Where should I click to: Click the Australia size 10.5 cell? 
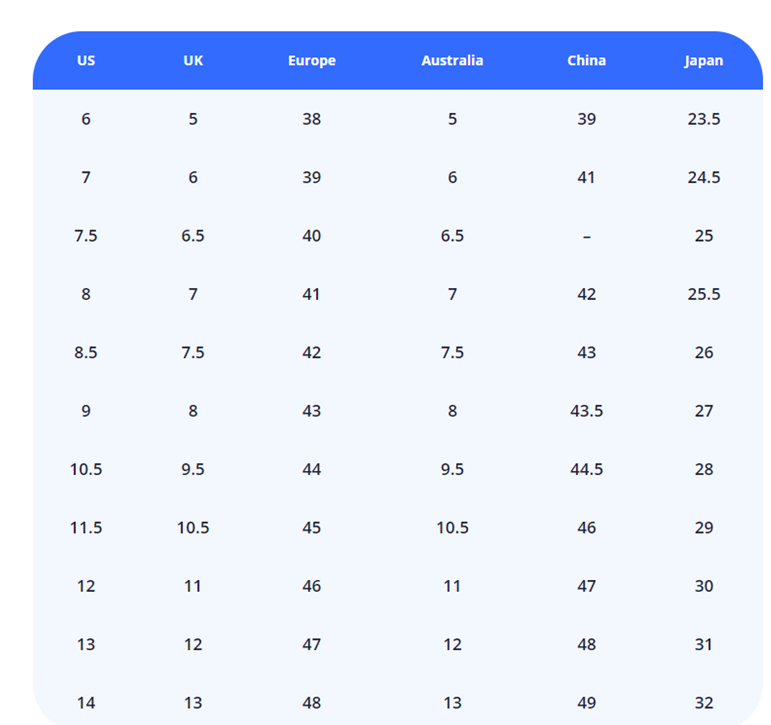[452, 528]
